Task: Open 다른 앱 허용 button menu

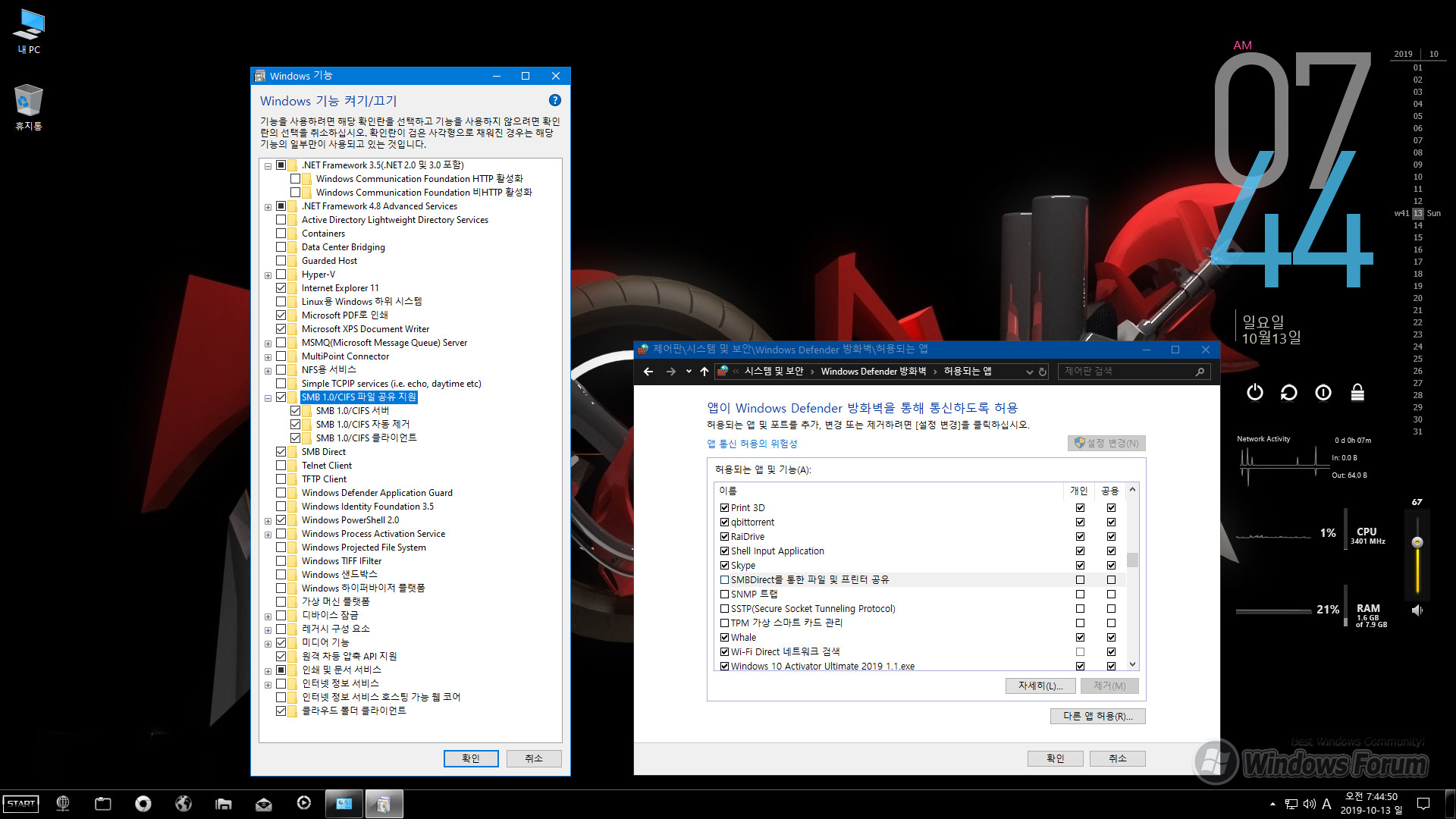Action: coord(1096,716)
